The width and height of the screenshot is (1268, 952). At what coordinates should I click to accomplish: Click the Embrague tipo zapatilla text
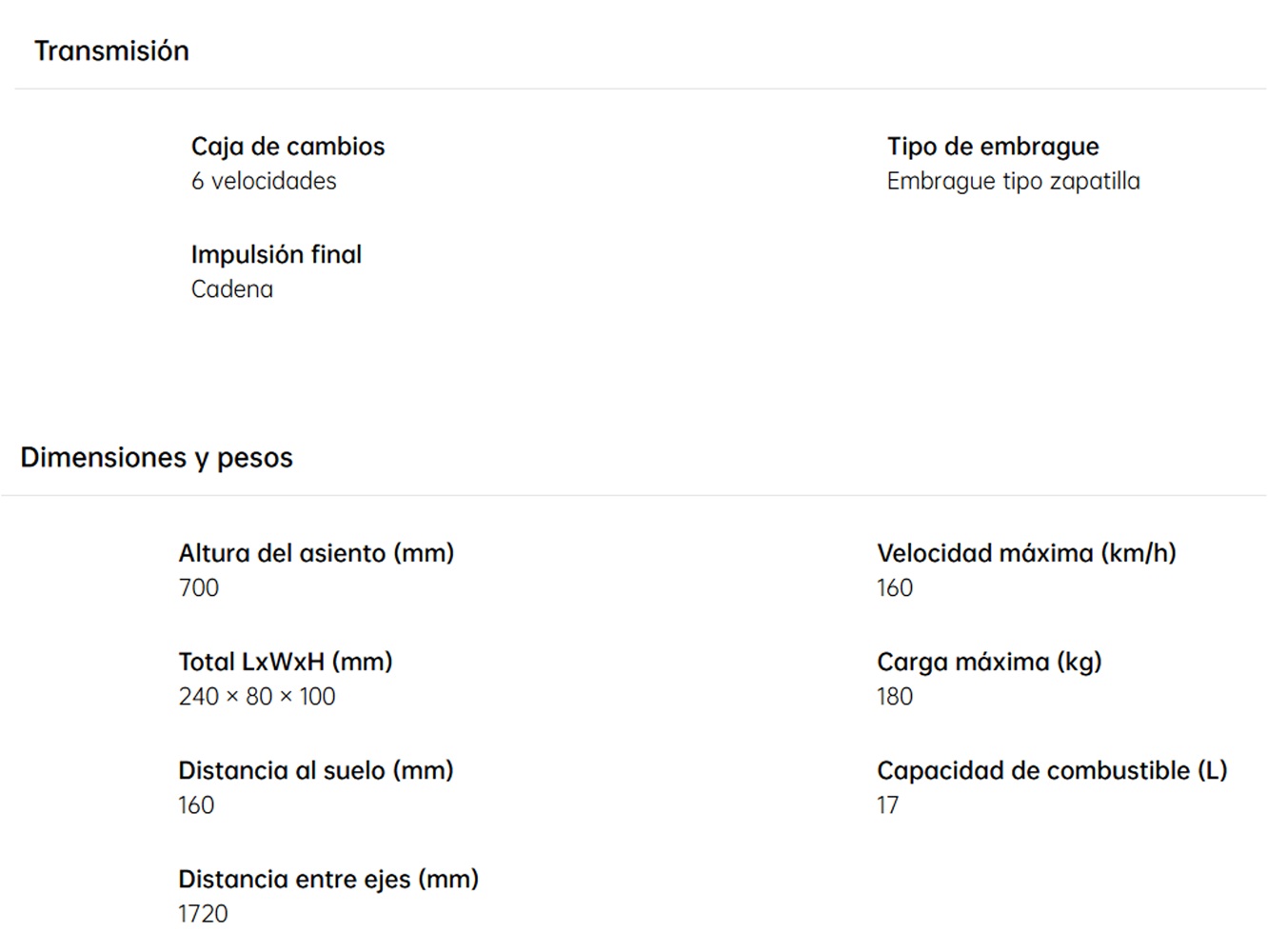tap(1013, 181)
